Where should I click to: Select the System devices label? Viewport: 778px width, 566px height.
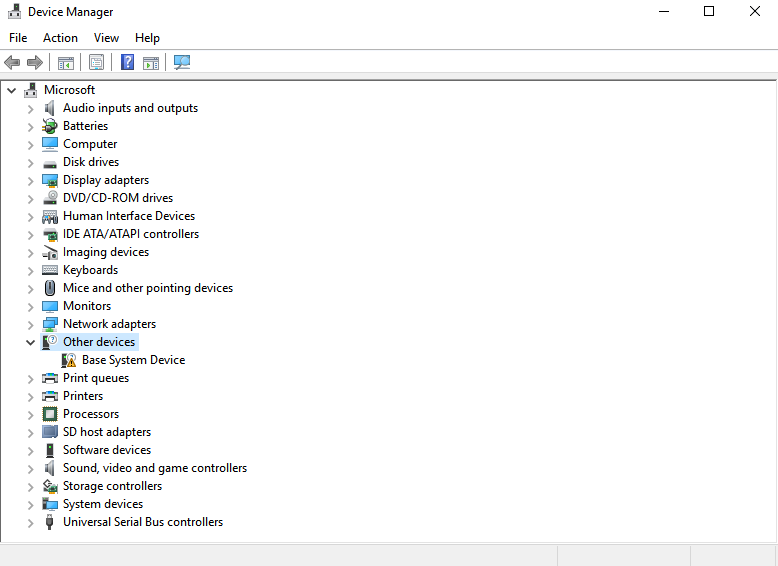click(103, 504)
